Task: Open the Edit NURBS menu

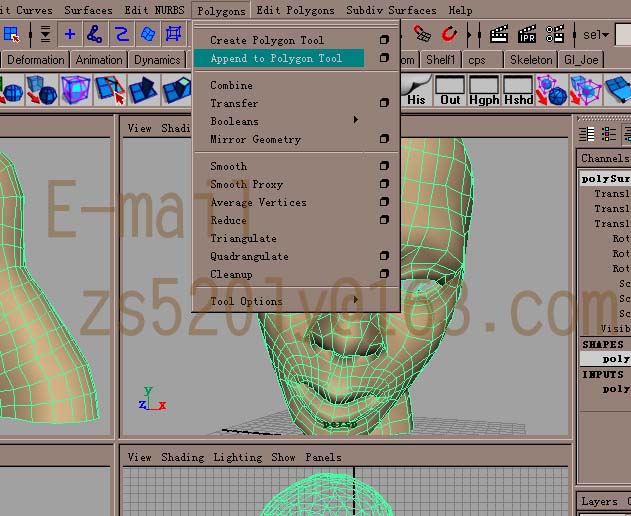Action: [x=154, y=10]
